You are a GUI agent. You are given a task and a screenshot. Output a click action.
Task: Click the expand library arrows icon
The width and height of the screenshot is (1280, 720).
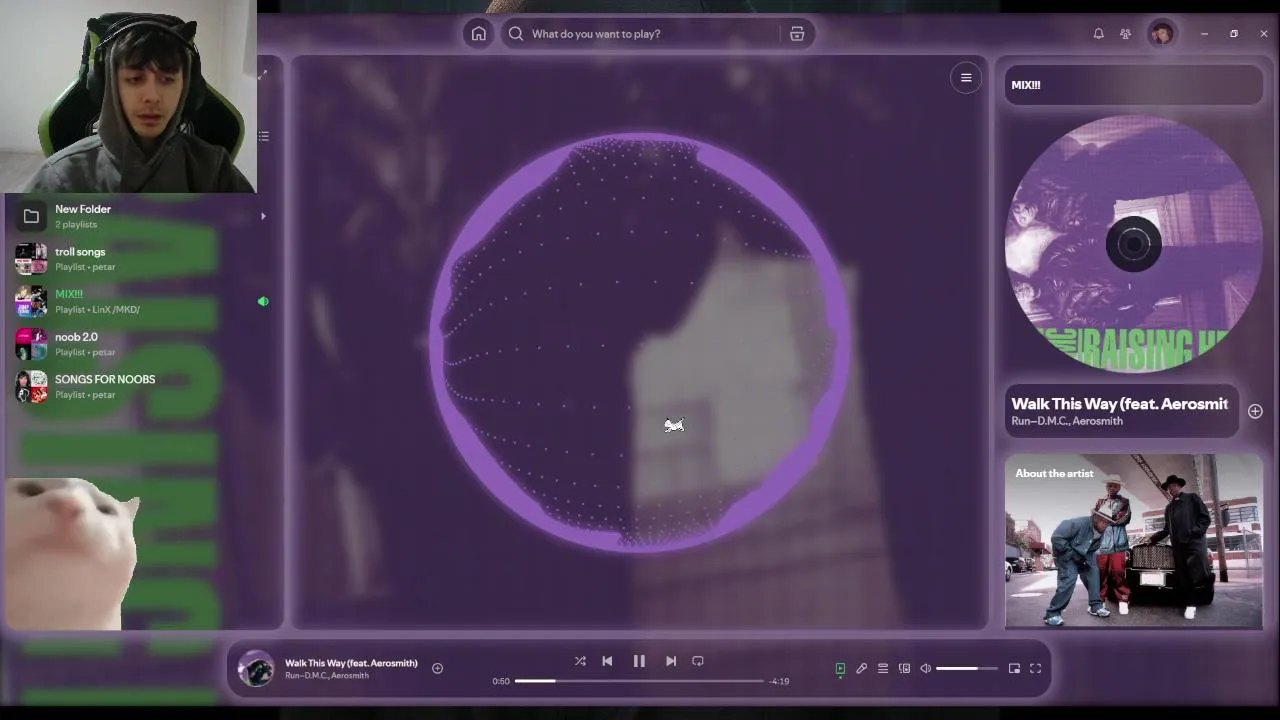tap(263, 75)
